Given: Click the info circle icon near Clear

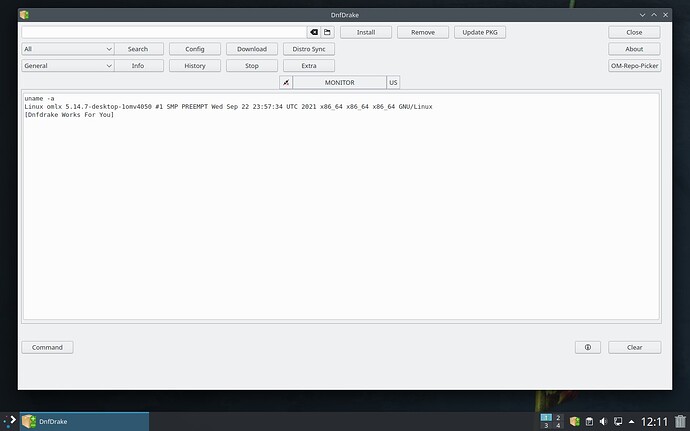Looking at the screenshot, I should point(587,347).
